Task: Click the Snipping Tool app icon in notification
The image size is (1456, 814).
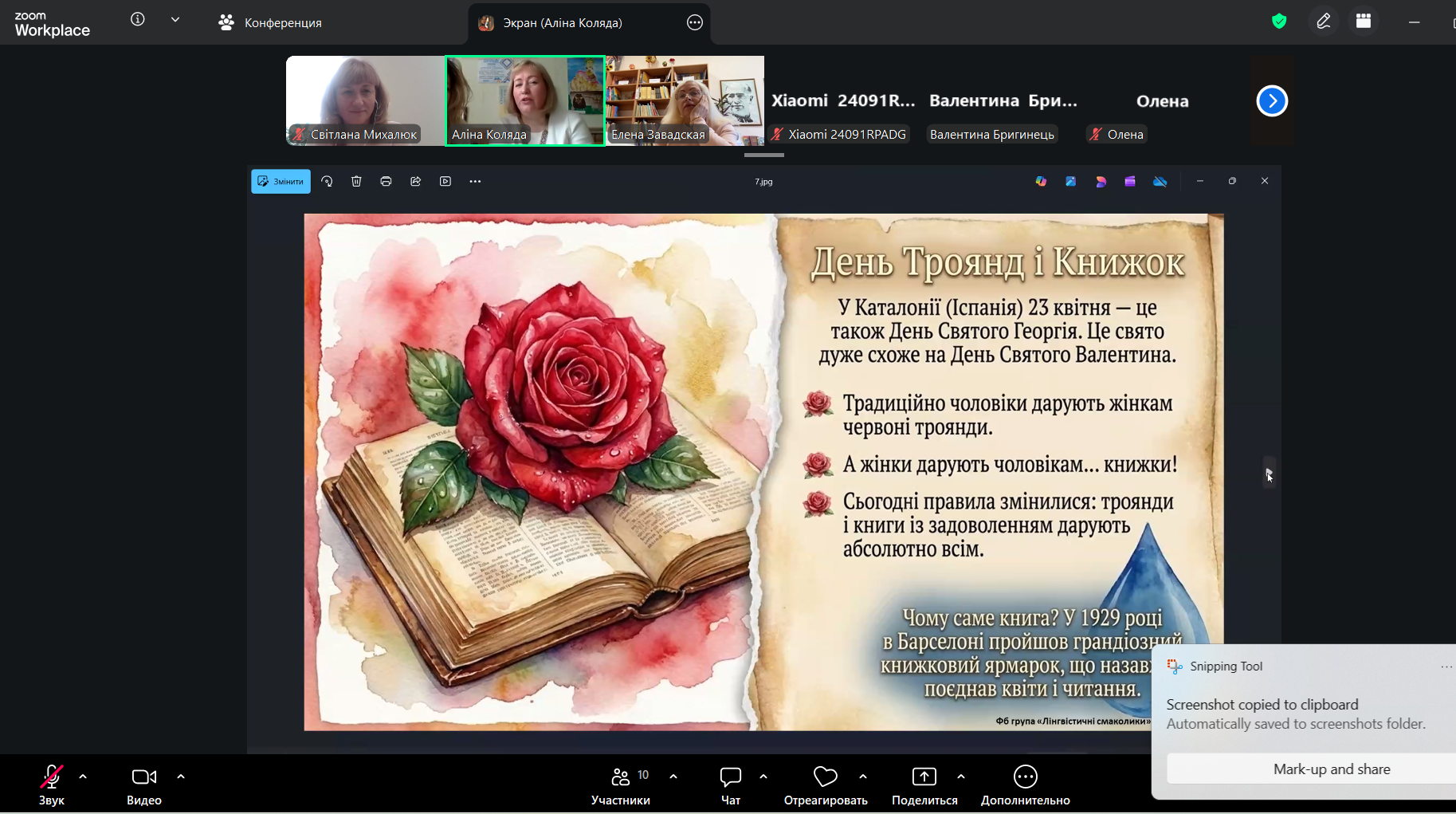Action: click(1175, 667)
